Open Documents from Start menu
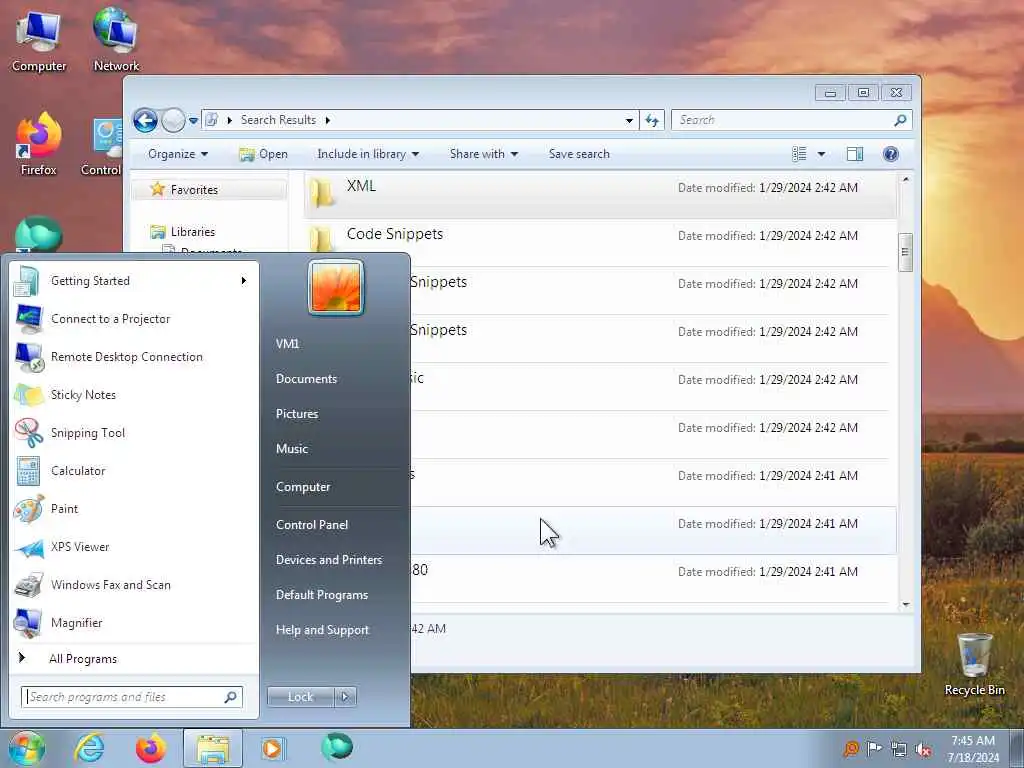The height and width of the screenshot is (768, 1024). [x=306, y=379]
